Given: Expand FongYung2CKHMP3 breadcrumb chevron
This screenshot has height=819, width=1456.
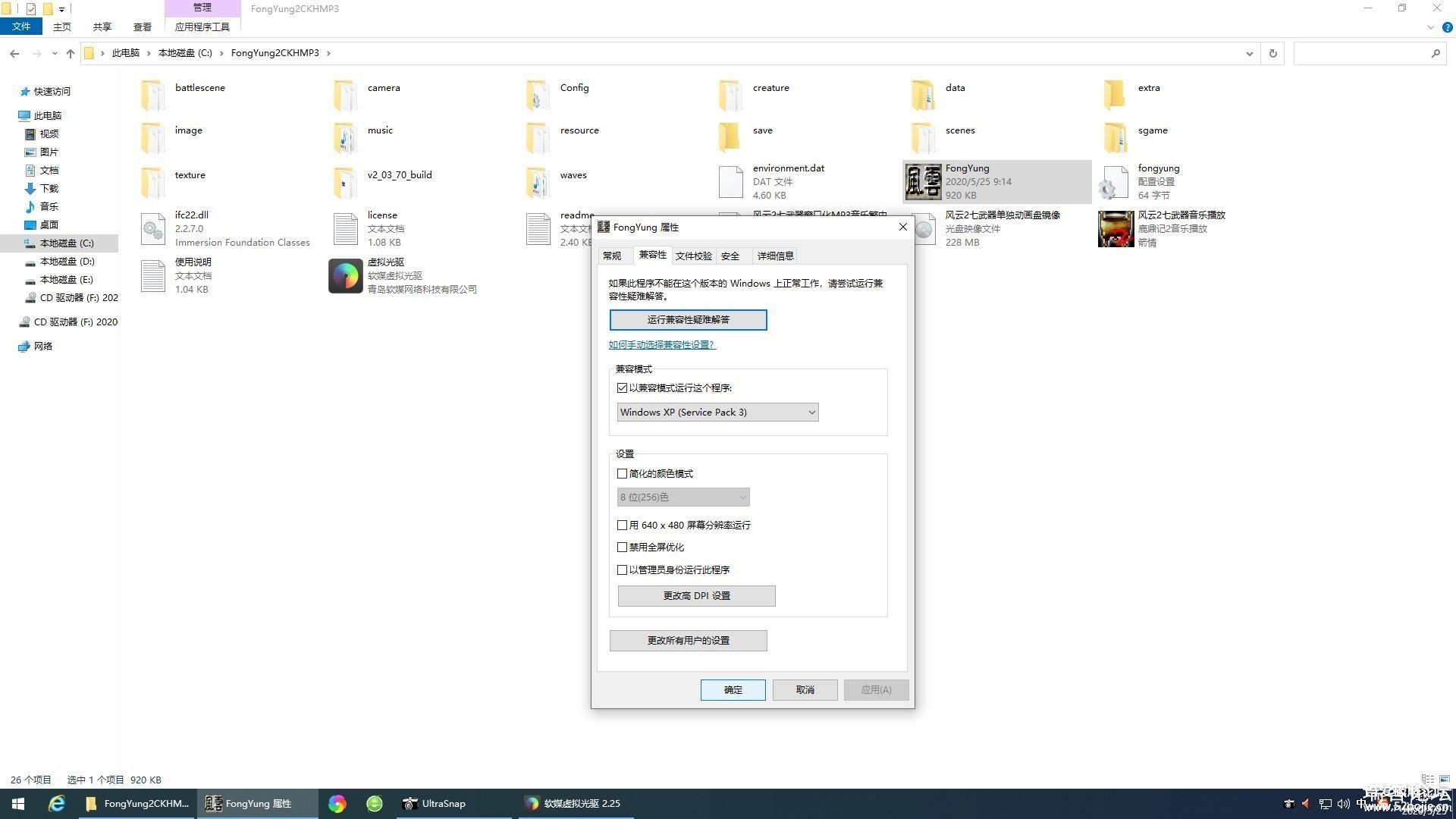Looking at the screenshot, I should tap(328, 53).
